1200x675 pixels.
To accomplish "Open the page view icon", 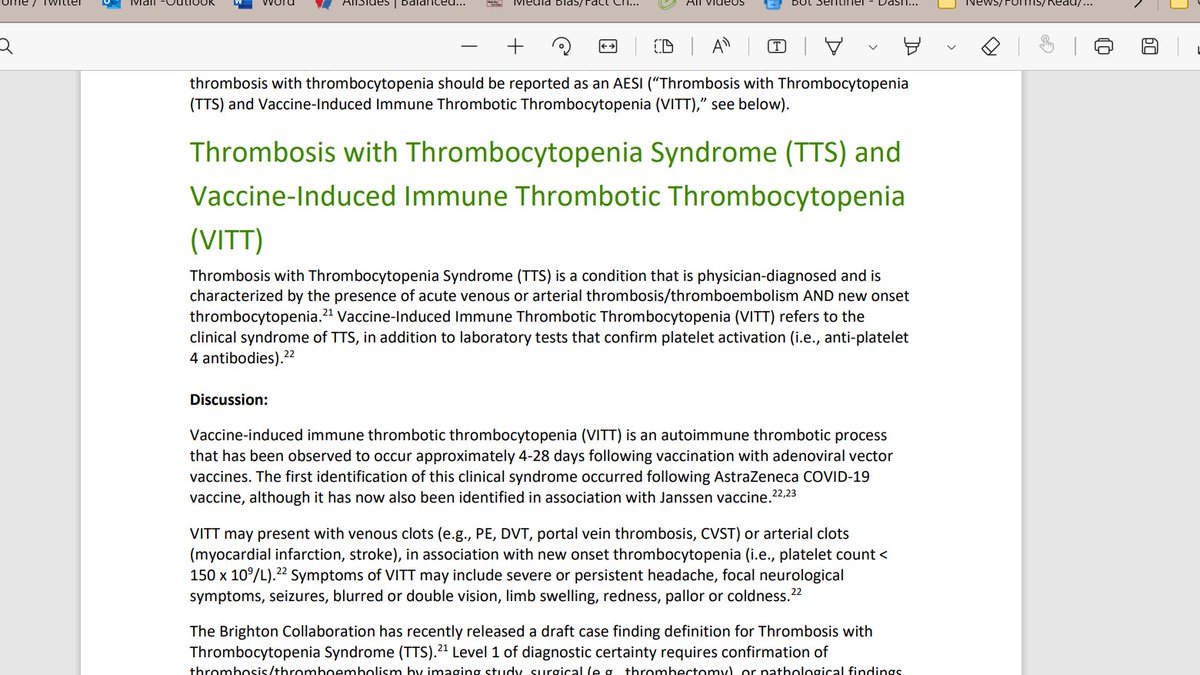I will click(x=664, y=46).
